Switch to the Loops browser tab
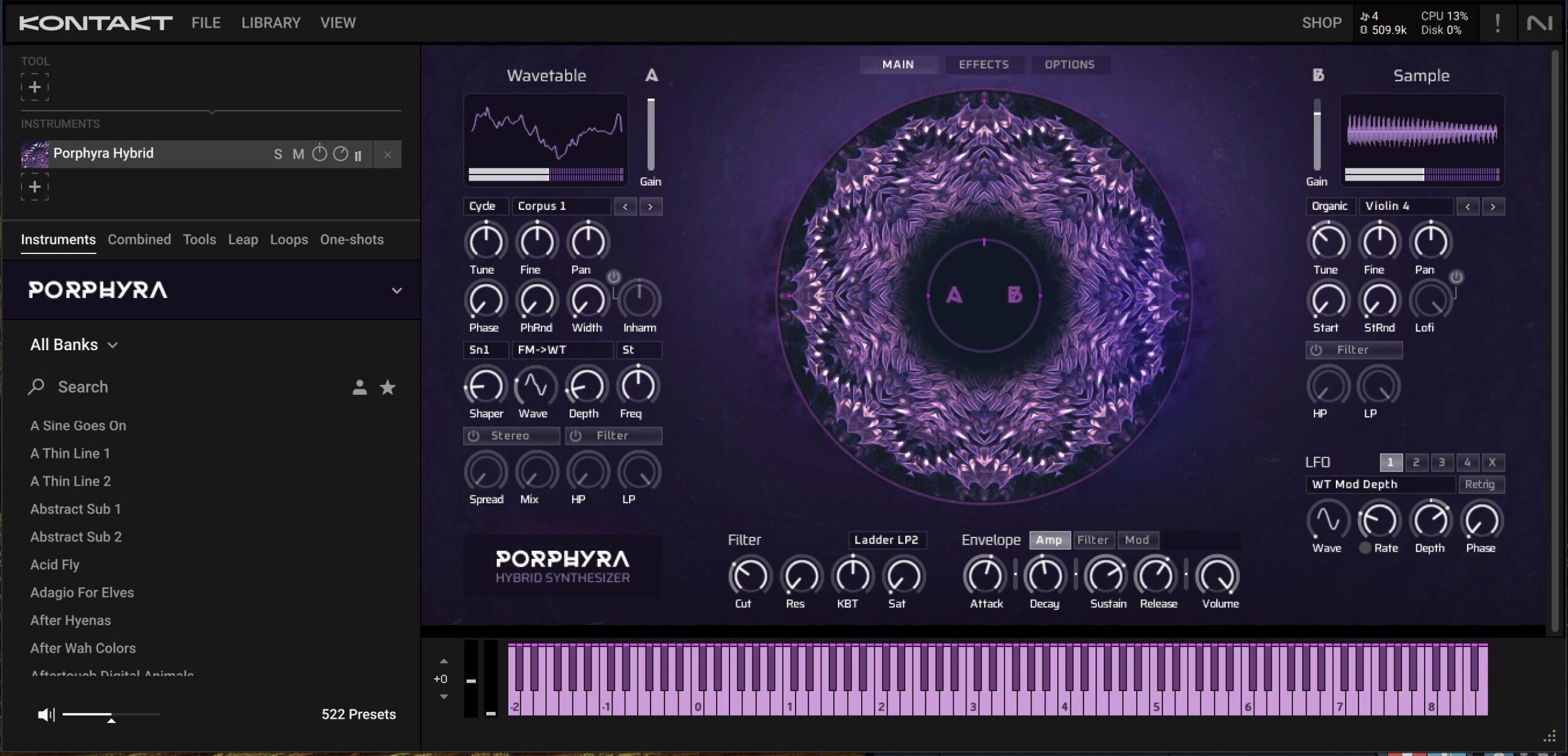This screenshot has width=1568, height=756. point(289,239)
